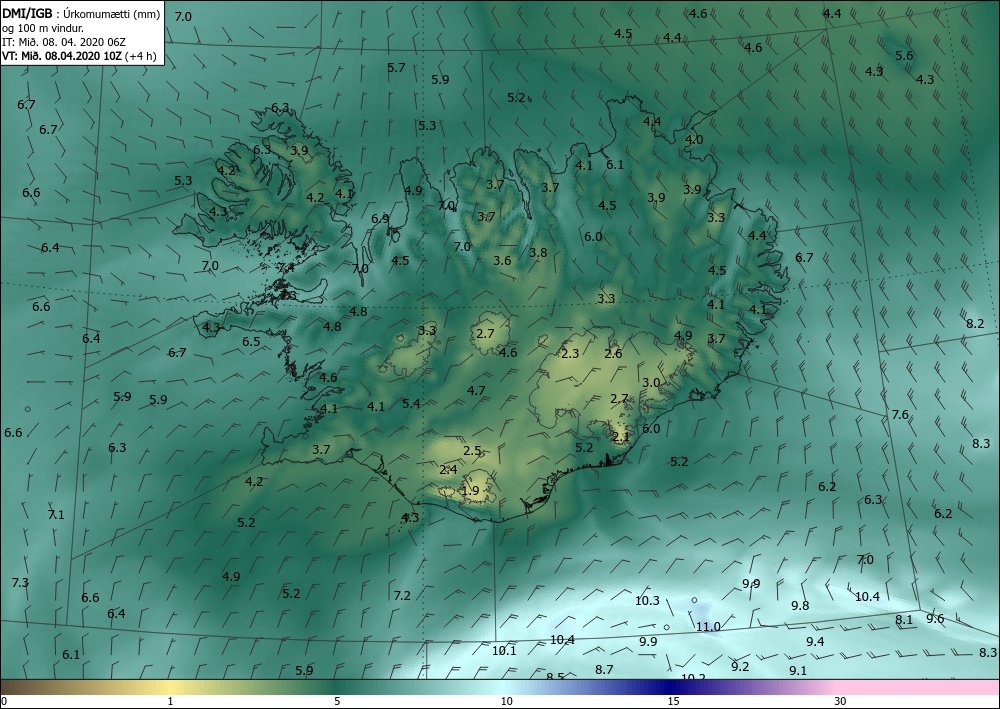Click the 9.1 value near the bottom
The image size is (1000, 709).
point(798,671)
